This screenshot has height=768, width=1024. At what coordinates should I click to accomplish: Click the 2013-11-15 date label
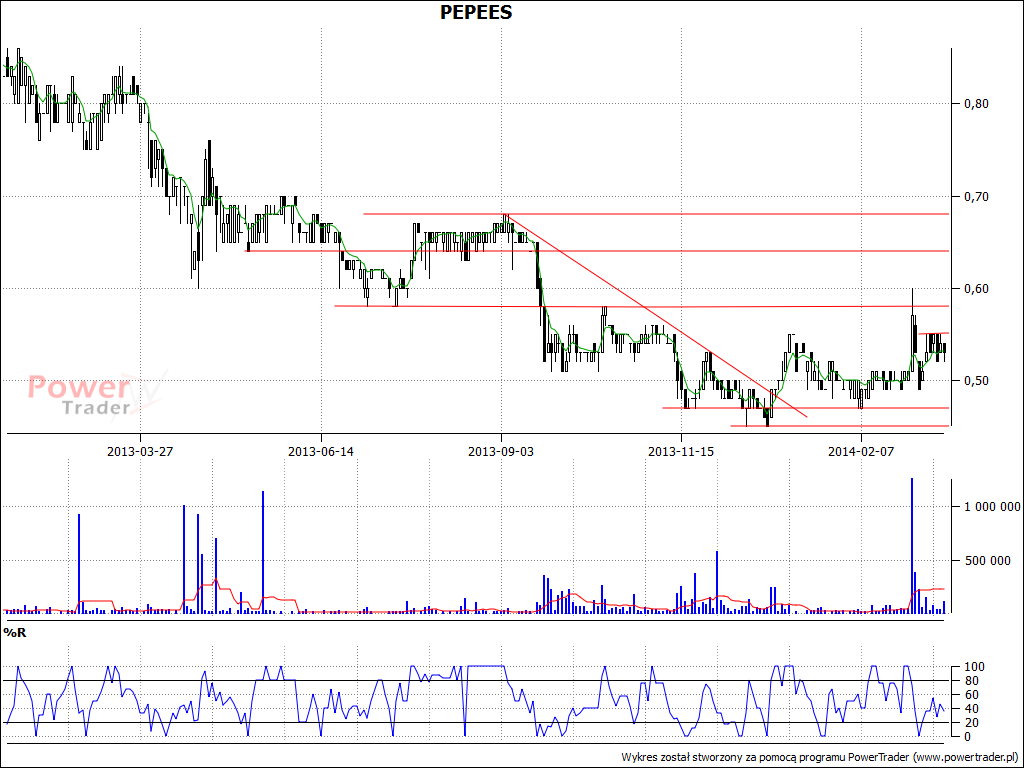pos(681,451)
